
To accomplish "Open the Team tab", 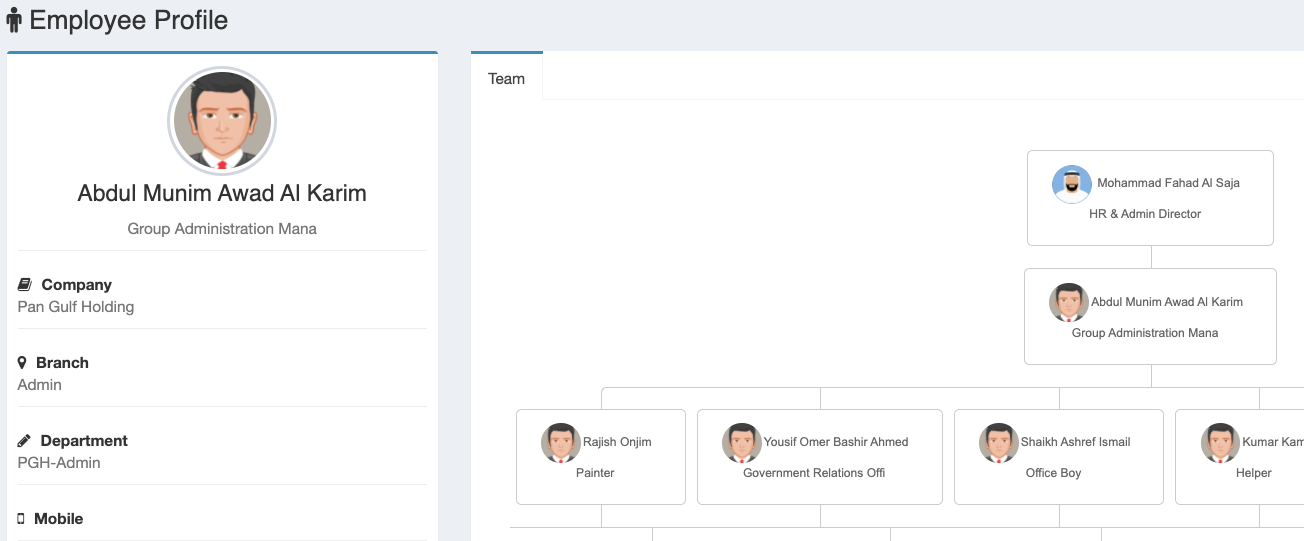I will (x=506, y=79).
